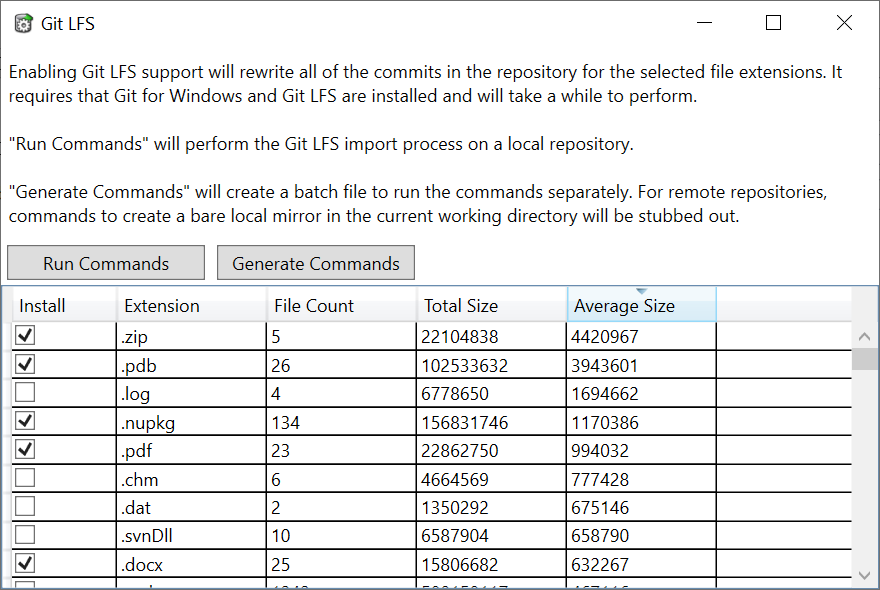The image size is (880, 590).
Task: Sort by the Average Size column header
Action: click(x=641, y=305)
